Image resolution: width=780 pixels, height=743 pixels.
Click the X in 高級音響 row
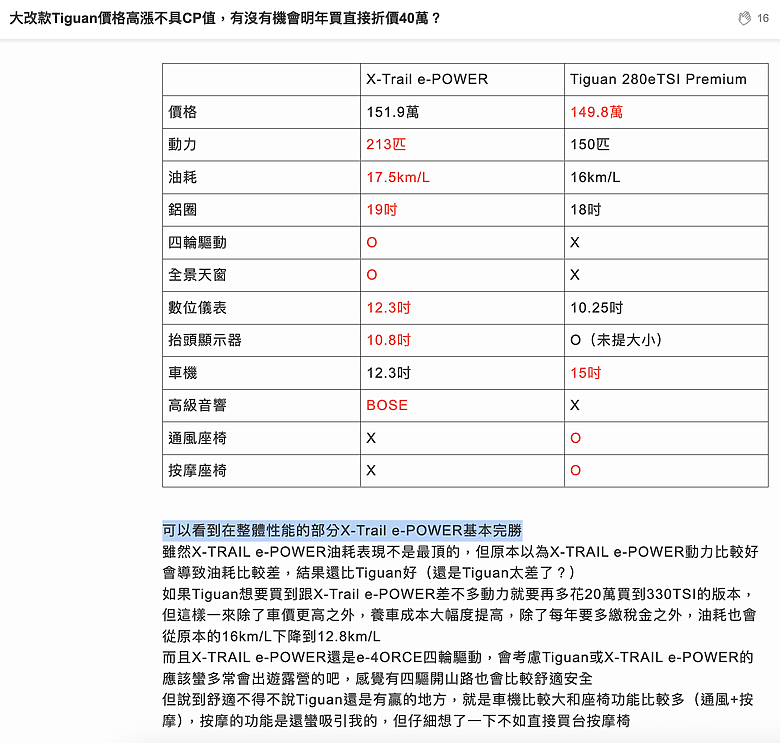click(x=575, y=405)
